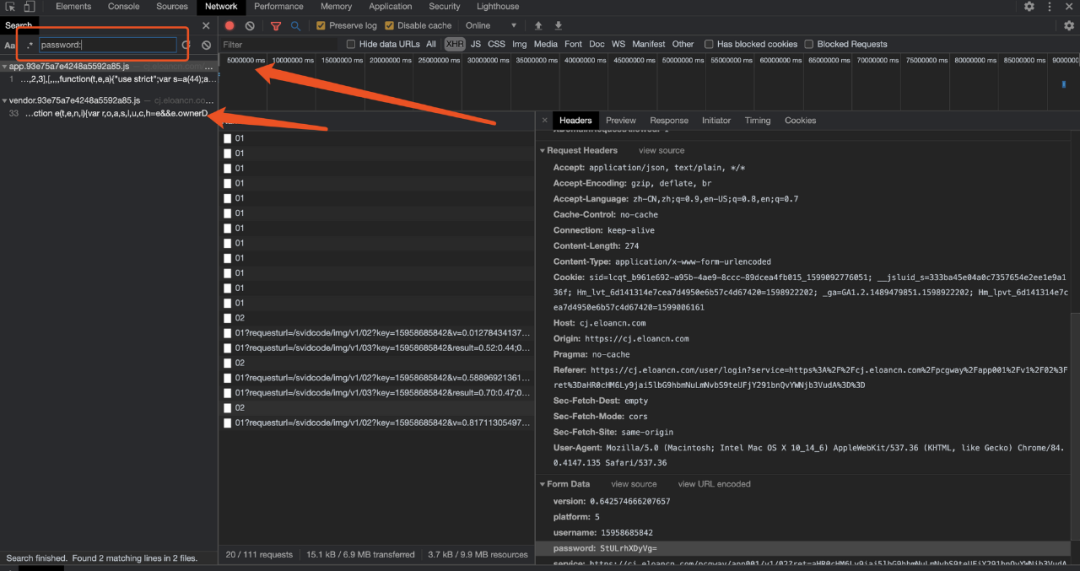Open the Security tab
The height and width of the screenshot is (571, 1080).
coord(444,6)
